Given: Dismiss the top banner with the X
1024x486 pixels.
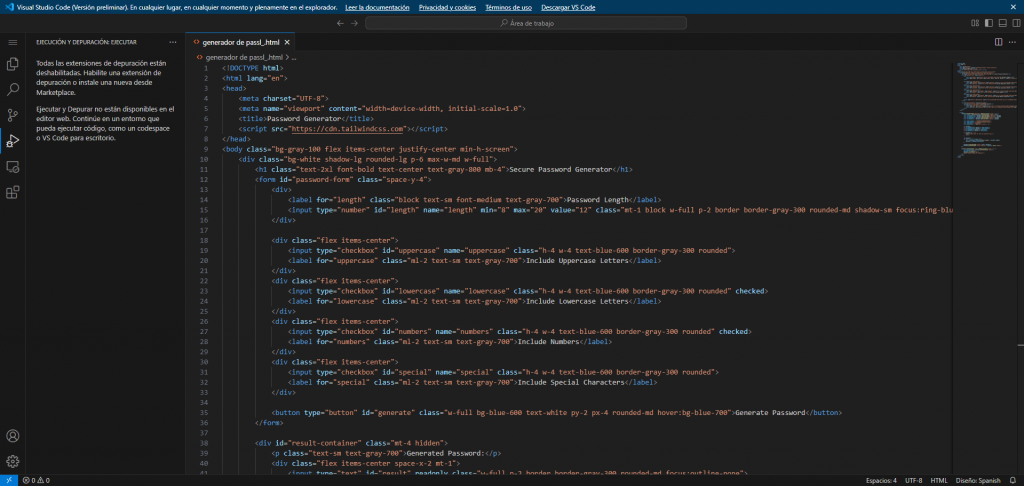Looking at the screenshot, I should (x=1013, y=7).
